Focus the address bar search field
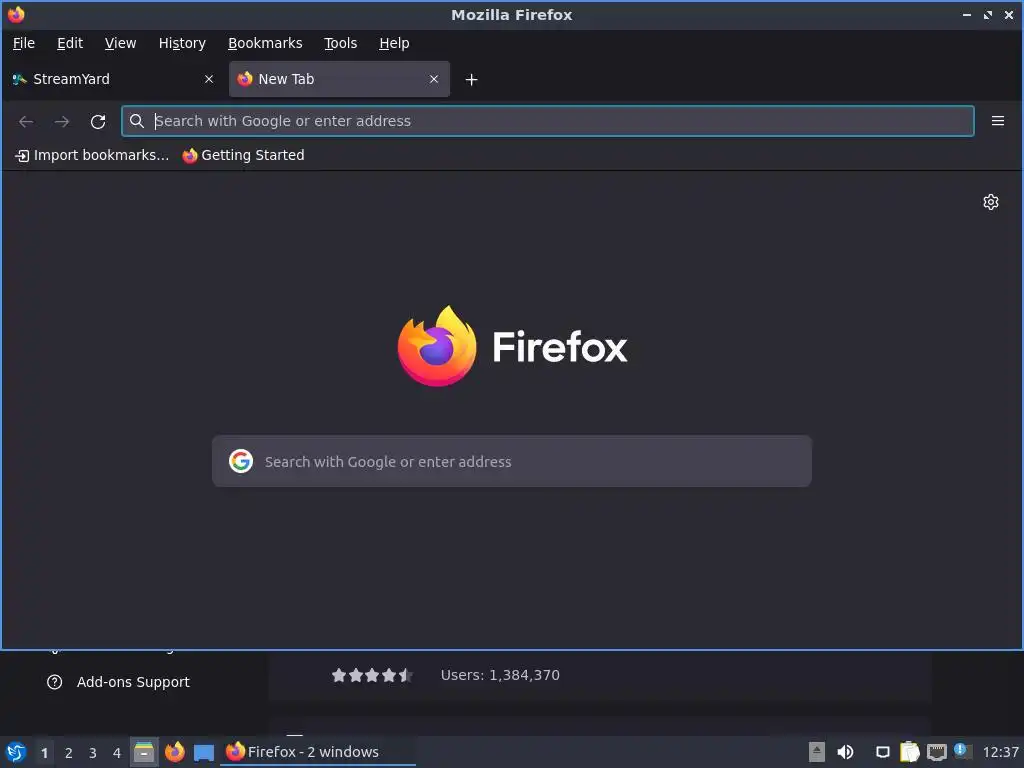Viewport: 1024px width, 768px height. (547, 121)
